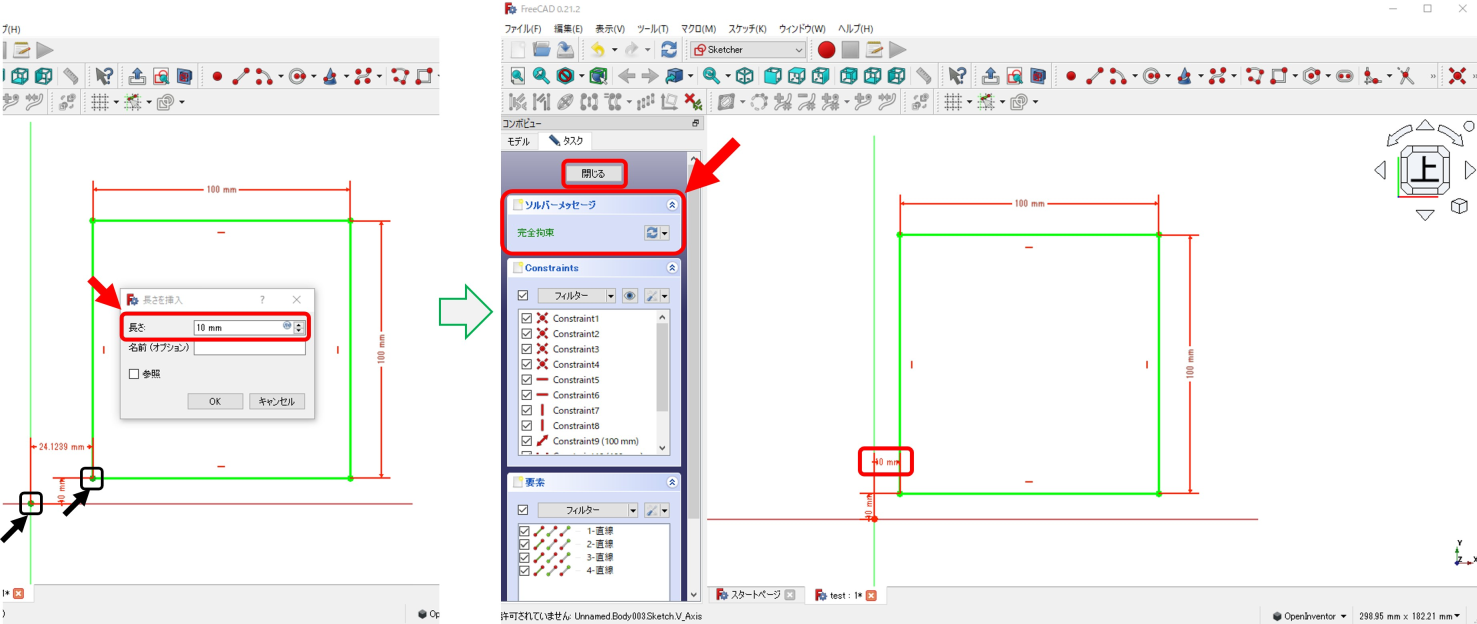
Task: Click the isometric view cube icon
Action: (745, 76)
